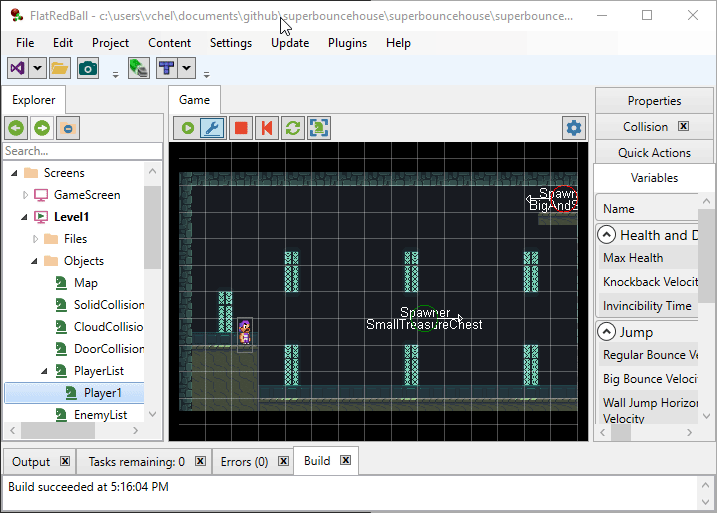Viewport: 717px width, 513px height.
Task: Collapse the Objects folder
Action: point(35,261)
